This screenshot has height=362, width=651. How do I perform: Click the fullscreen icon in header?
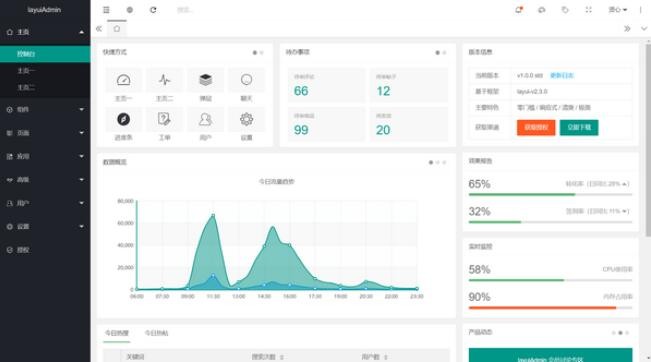pyautogui.click(x=588, y=10)
